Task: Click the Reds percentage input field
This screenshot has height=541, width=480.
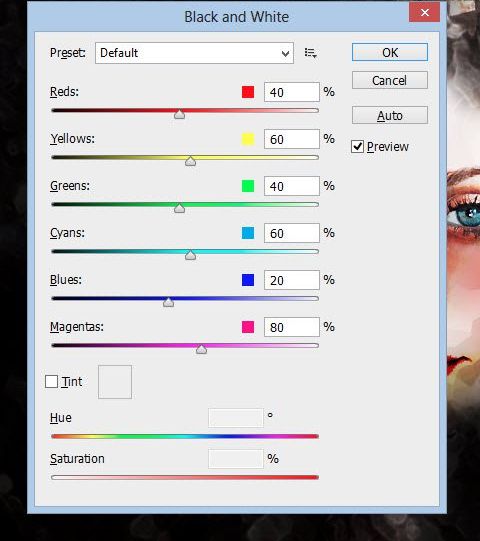Action: (292, 92)
